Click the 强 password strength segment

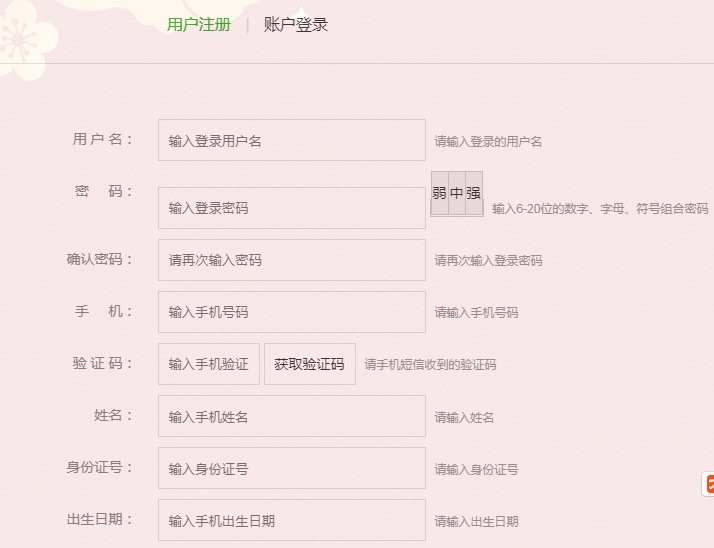[x=474, y=193]
